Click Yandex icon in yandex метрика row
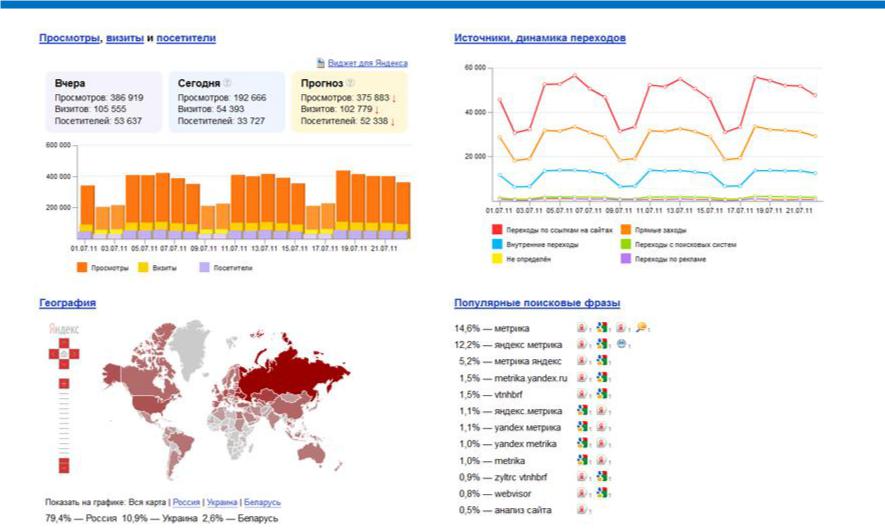This screenshot has width=885, height=531. 603,427
